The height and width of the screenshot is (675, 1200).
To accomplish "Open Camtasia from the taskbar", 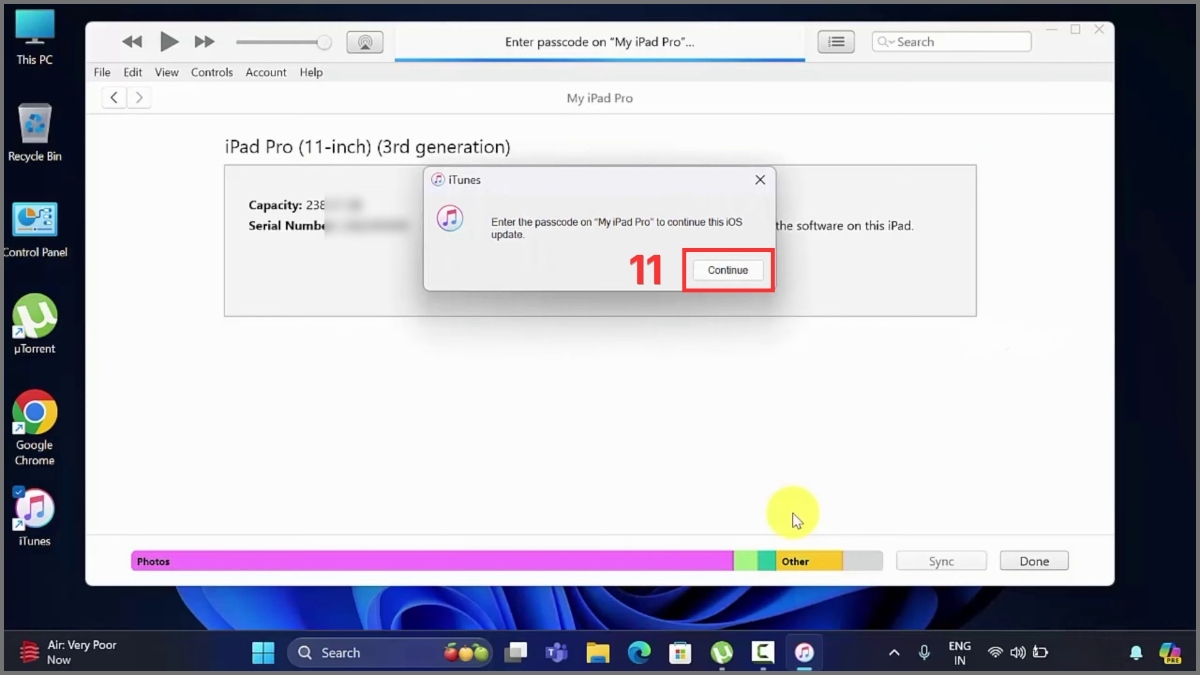I will tap(763, 653).
